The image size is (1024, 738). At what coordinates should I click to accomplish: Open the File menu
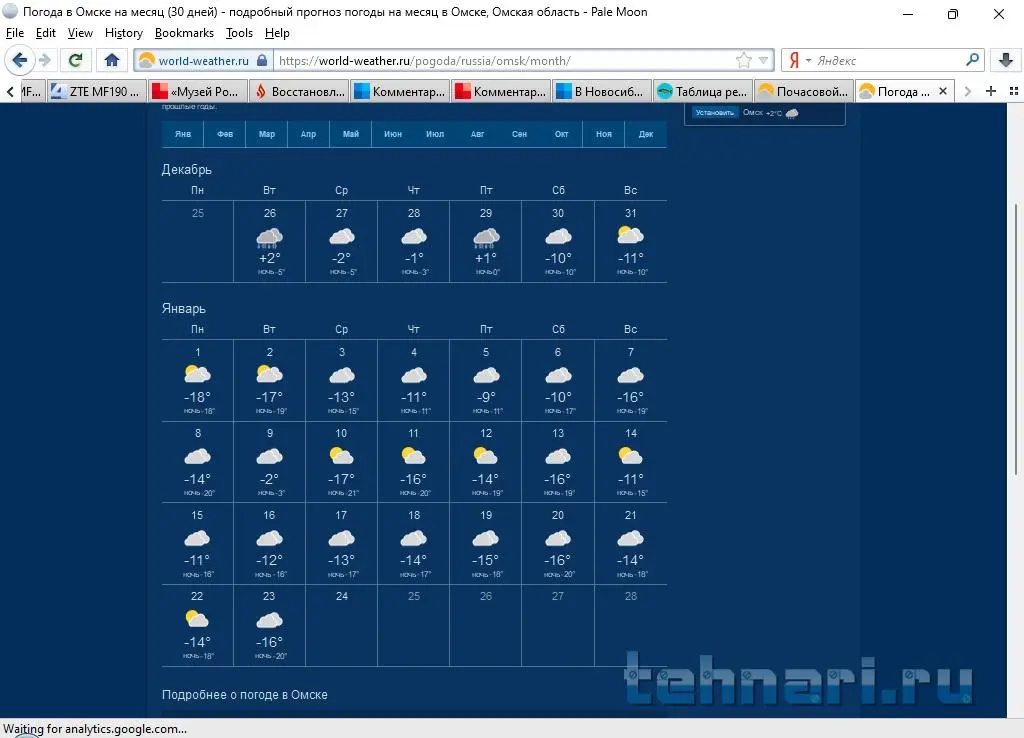[14, 33]
